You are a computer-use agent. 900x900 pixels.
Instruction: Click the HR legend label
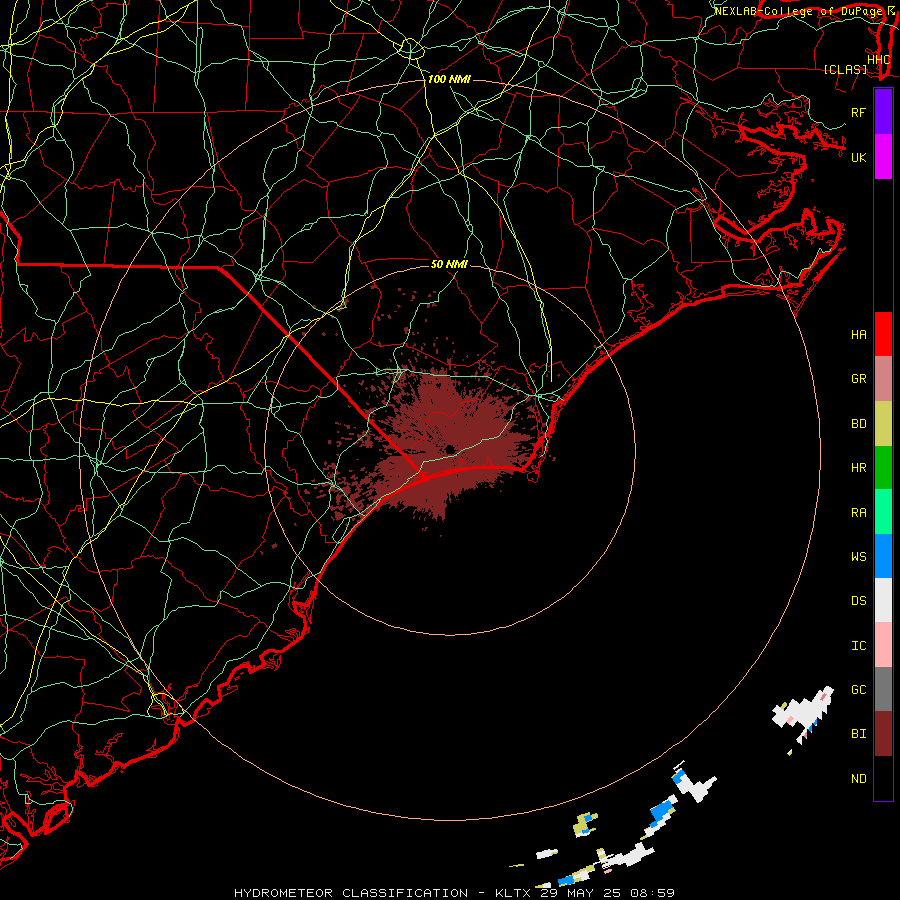click(858, 468)
